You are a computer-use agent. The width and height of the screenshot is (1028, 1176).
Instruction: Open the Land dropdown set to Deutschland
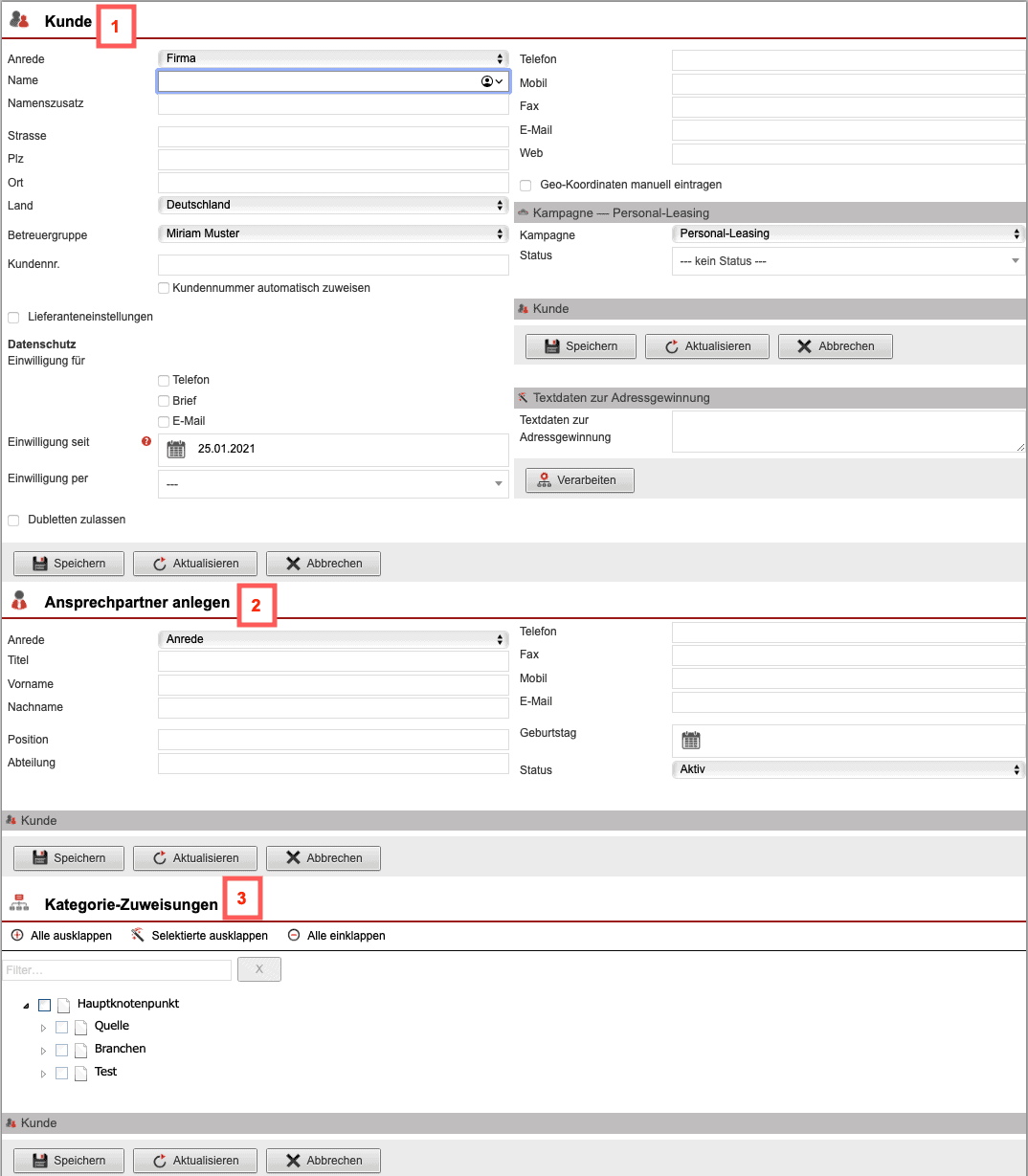click(333, 205)
